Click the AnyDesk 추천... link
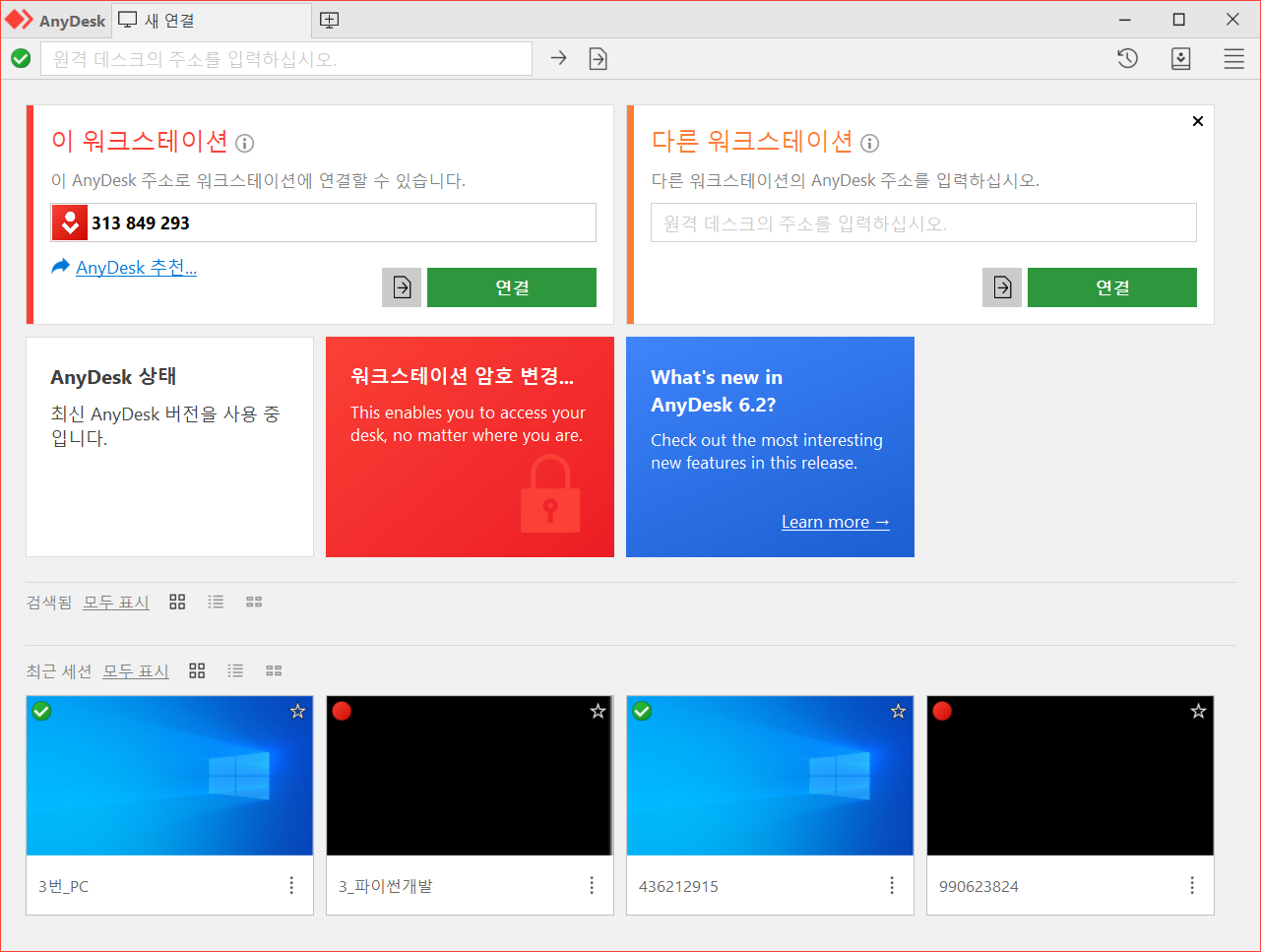This screenshot has height=952, width=1261. (136, 267)
